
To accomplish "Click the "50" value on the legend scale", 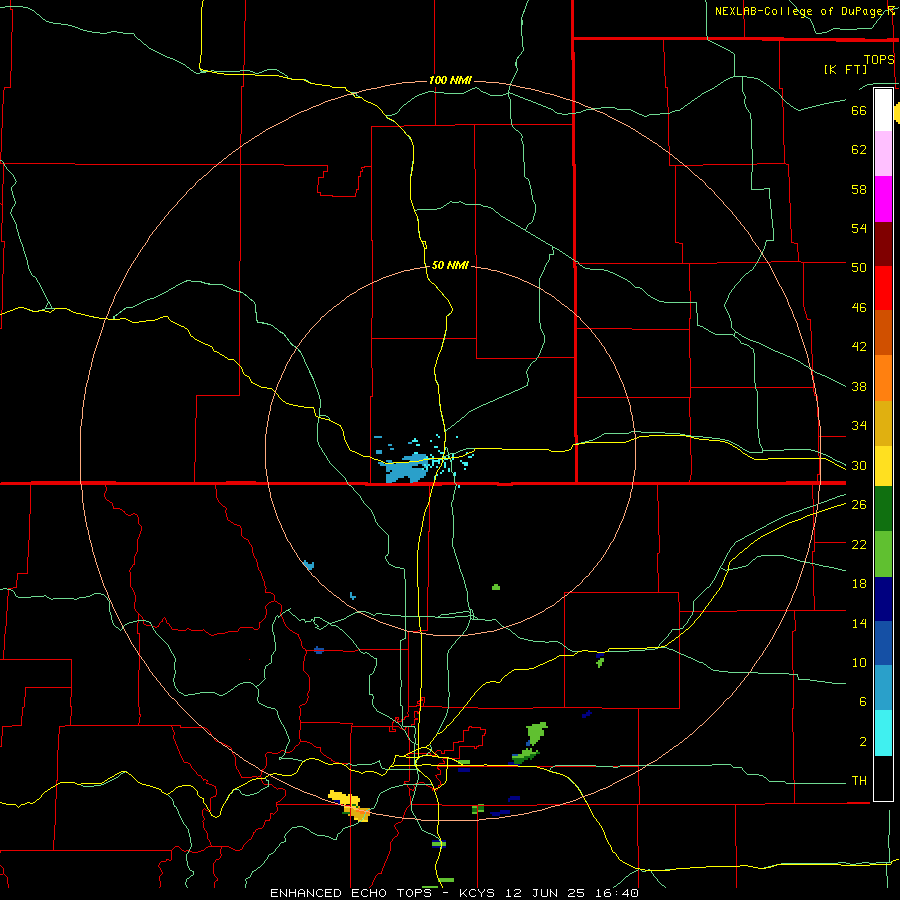I will tap(859, 267).
